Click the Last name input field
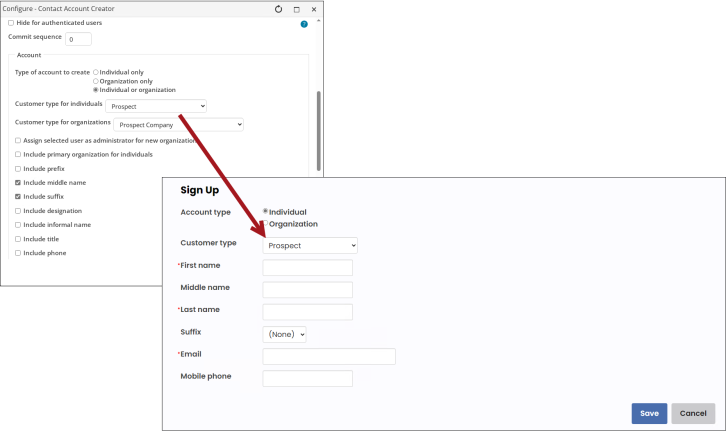This screenshot has height=431, width=726. pos(307,312)
